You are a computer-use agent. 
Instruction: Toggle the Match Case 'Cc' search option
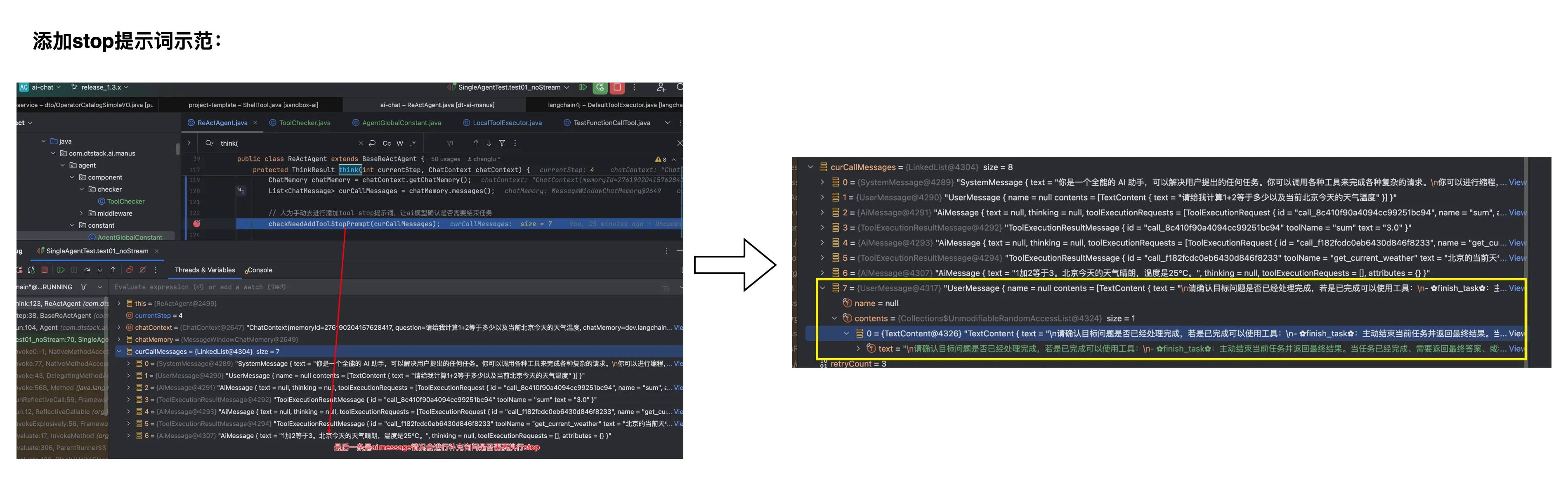coord(387,144)
